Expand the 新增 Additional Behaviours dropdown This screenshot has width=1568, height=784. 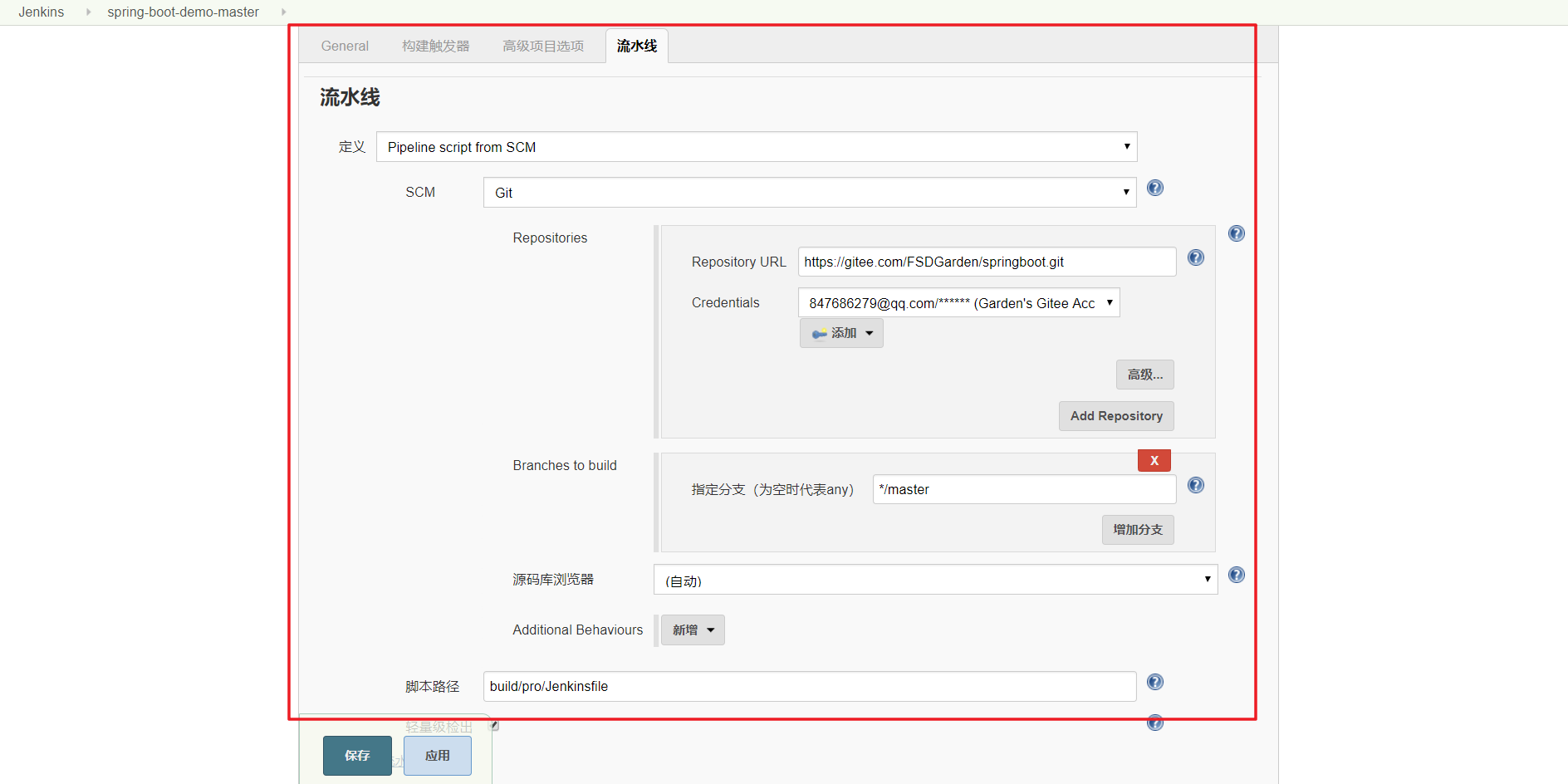point(693,630)
